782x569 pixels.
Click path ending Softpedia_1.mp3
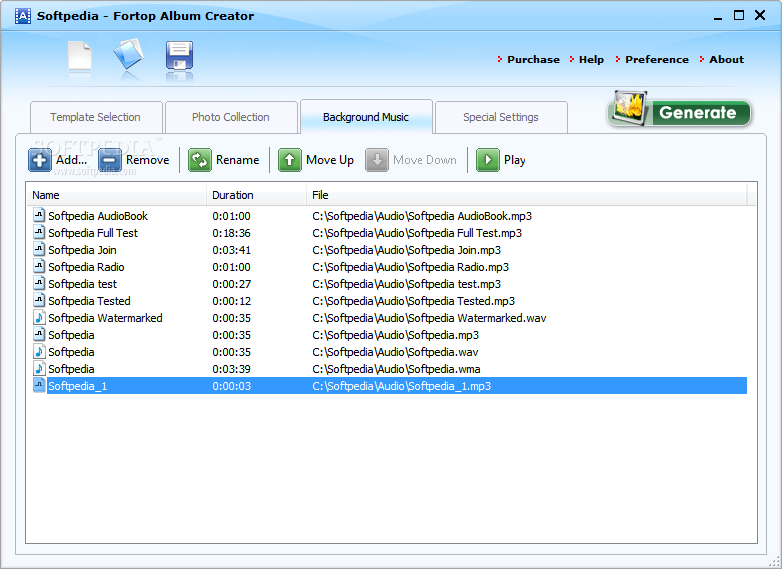[x=401, y=386]
